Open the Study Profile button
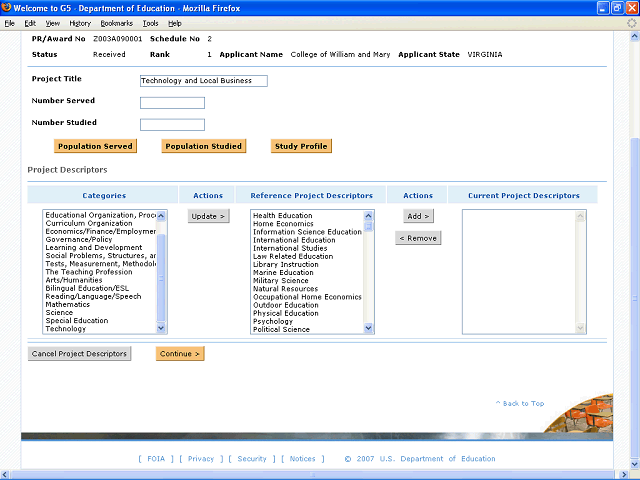 300,146
